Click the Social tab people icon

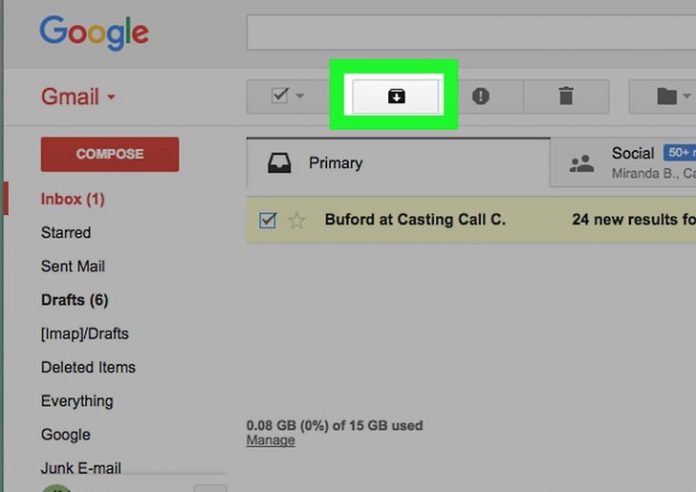581,163
